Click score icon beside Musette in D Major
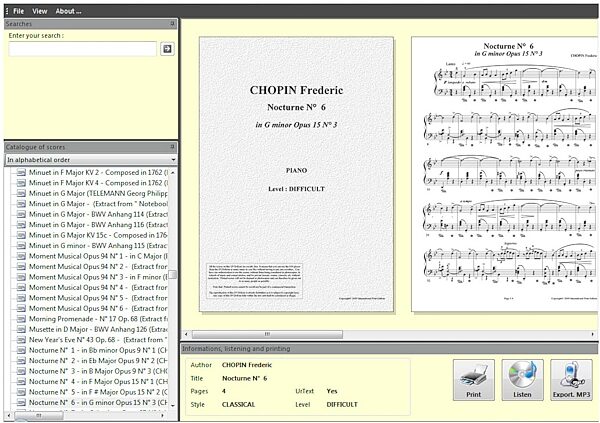600x423 pixels. 21,329
